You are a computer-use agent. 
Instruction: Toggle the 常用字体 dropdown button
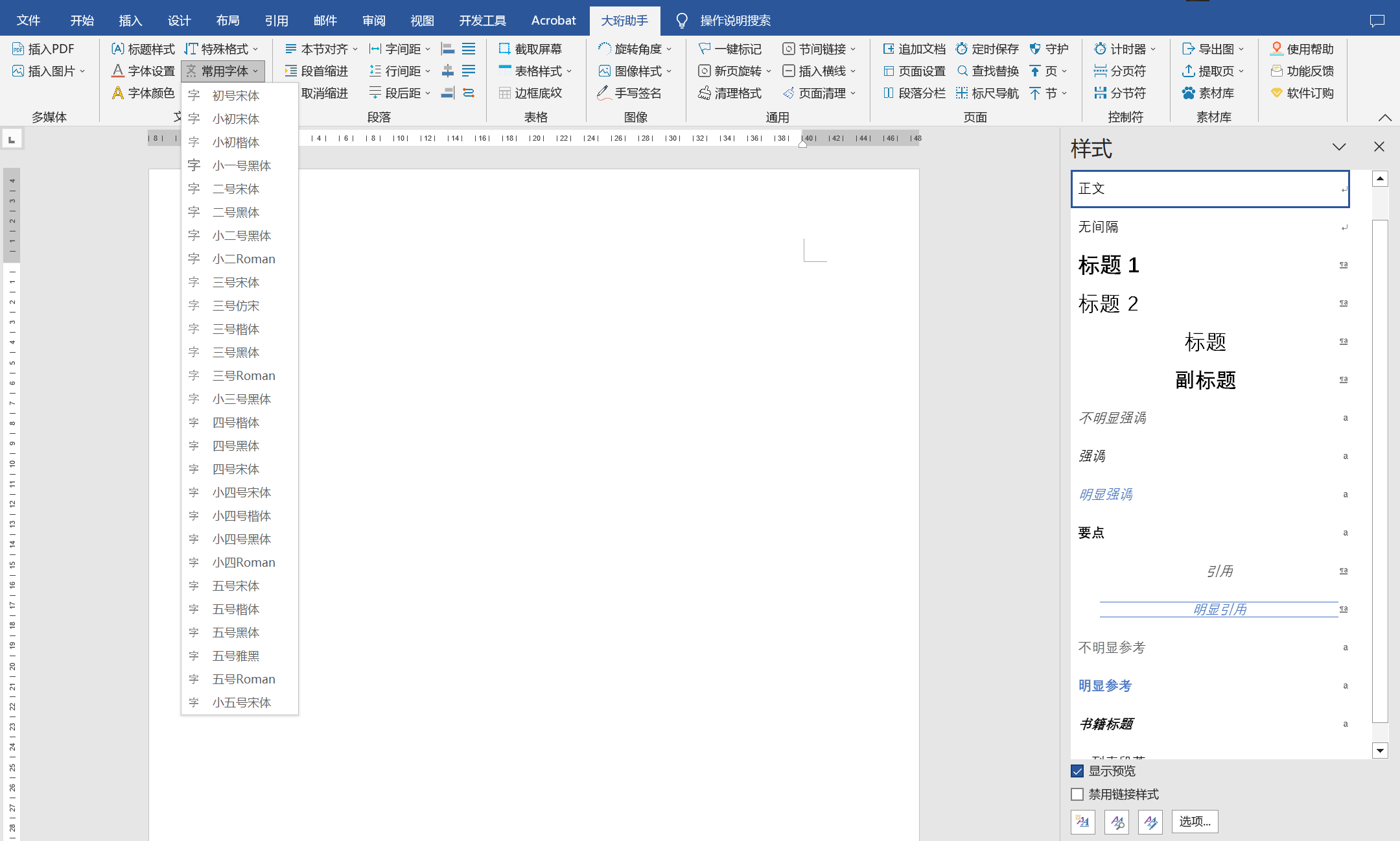click(223, 71)
